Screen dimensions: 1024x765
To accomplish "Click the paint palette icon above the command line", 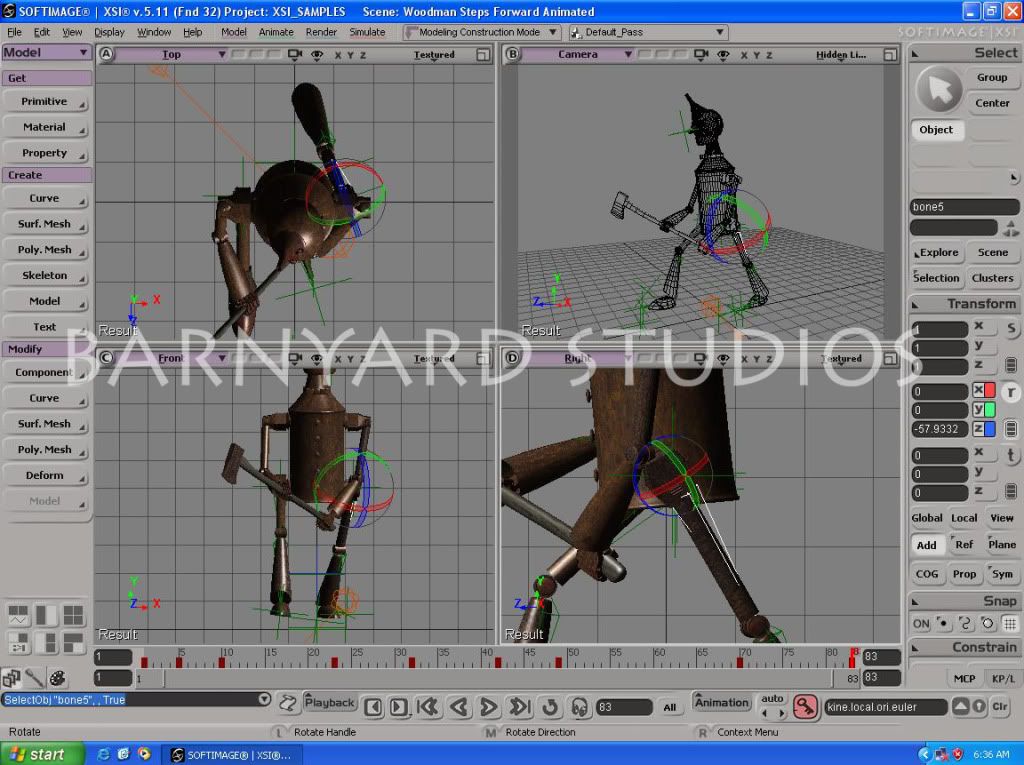I will tap(57, 678).
